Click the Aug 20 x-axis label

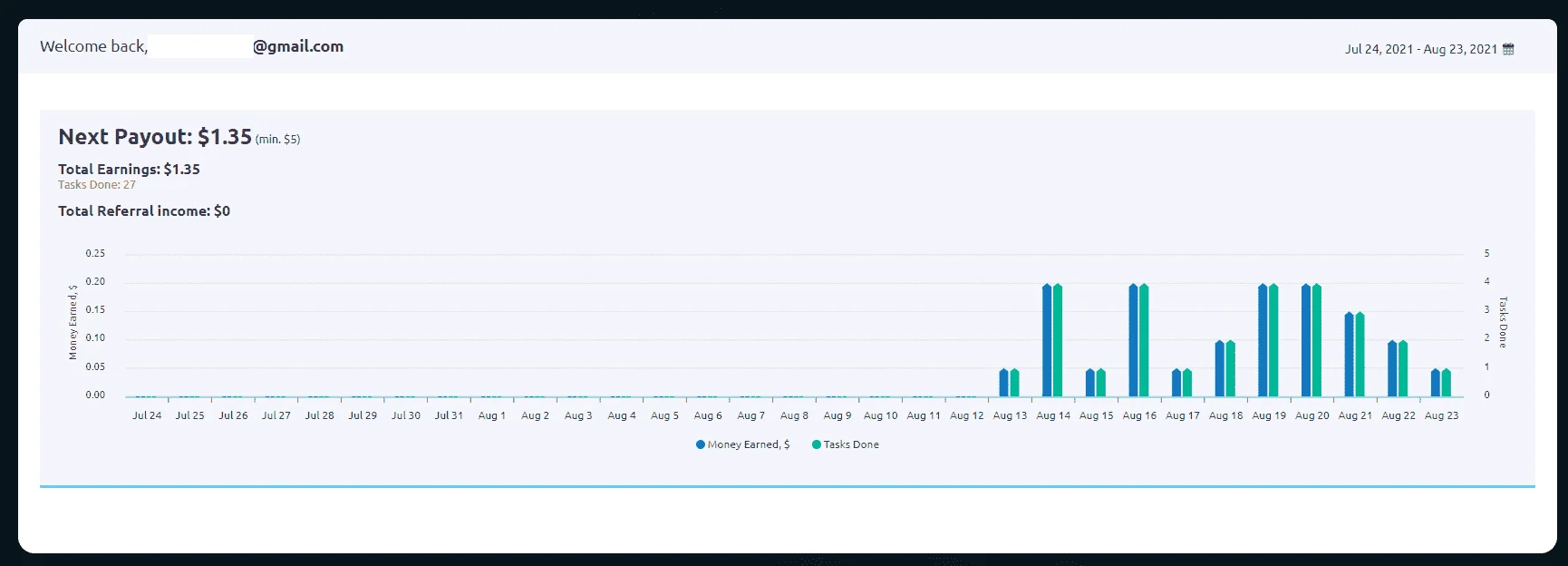tap(1312, 415)
